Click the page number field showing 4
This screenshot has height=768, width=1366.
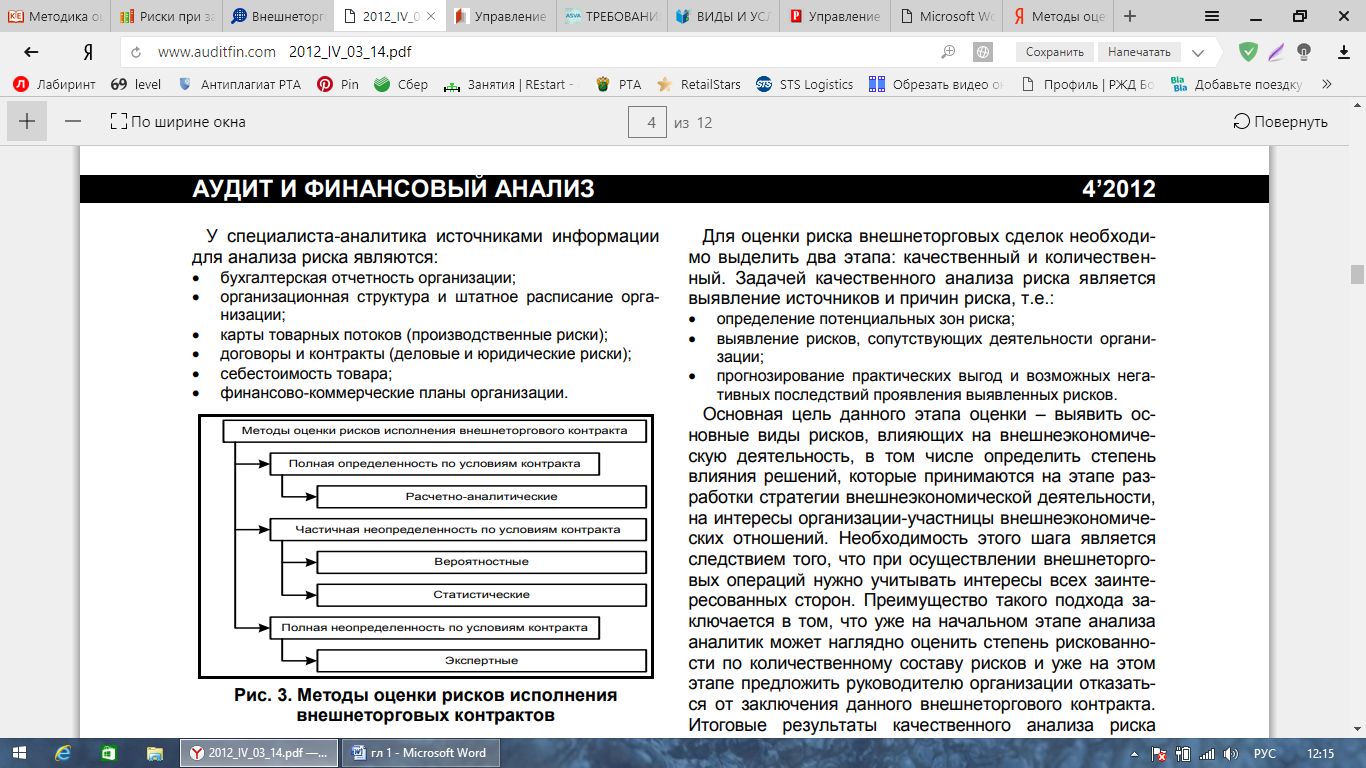pos(647,122)
